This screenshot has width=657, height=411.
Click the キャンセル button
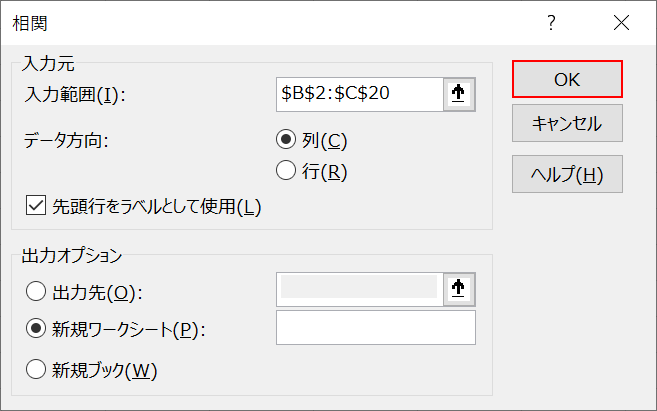pyautogui.click(x=567, y=124)
